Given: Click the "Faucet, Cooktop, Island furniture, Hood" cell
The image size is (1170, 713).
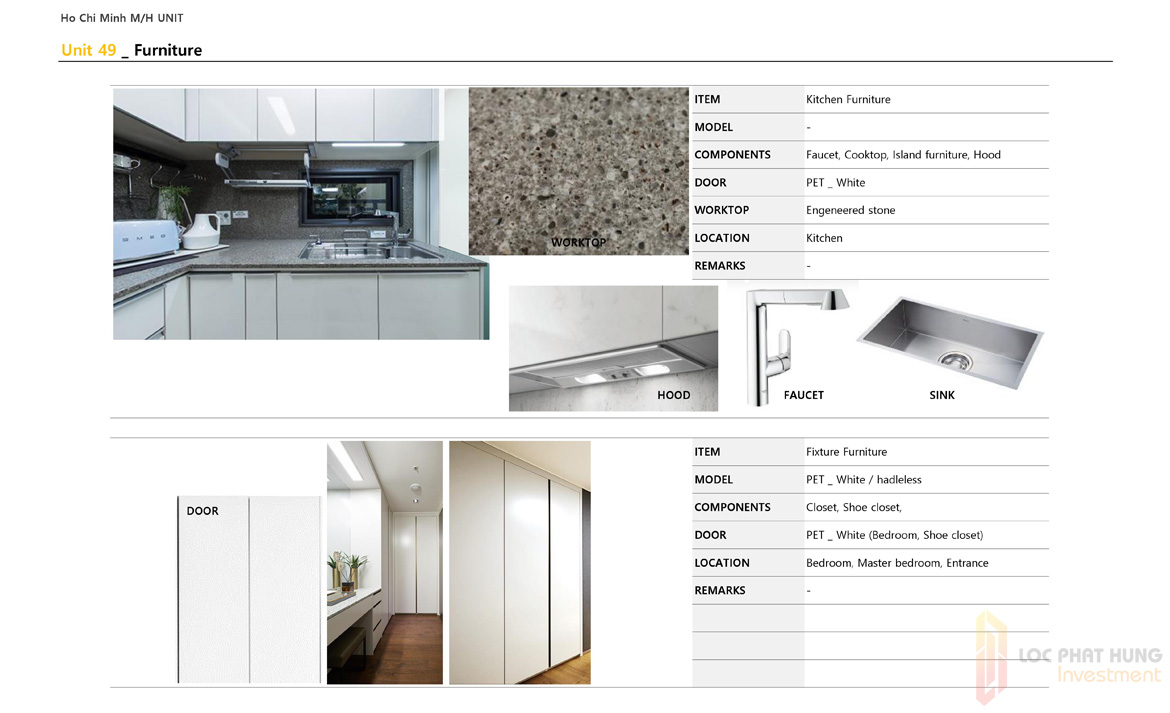Looking at the screenshot, I should coord(903,155).
